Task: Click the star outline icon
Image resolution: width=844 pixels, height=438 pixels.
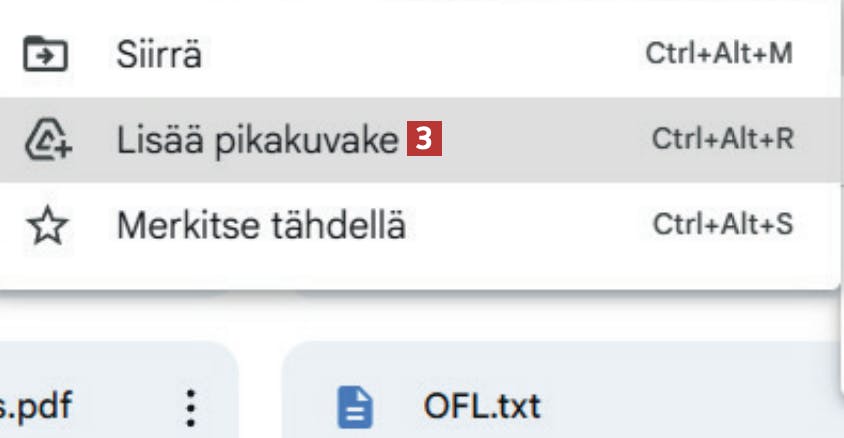Action: [45, 226]
